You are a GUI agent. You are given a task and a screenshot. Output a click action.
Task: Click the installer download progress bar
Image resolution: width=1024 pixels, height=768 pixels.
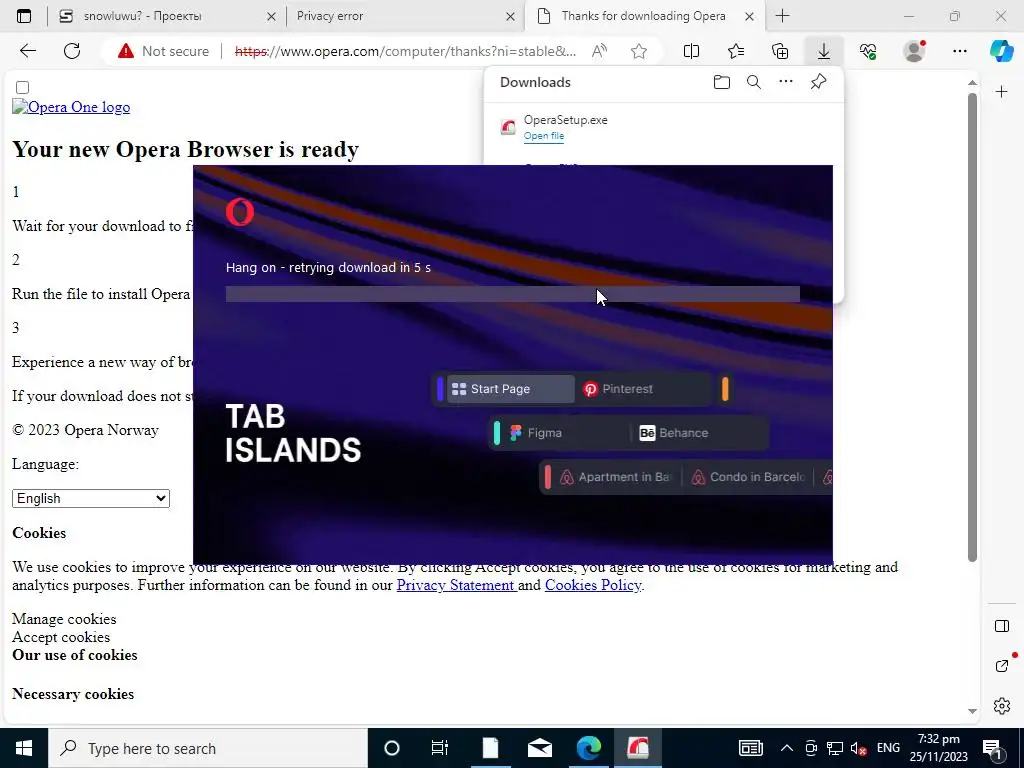(513, 294)
